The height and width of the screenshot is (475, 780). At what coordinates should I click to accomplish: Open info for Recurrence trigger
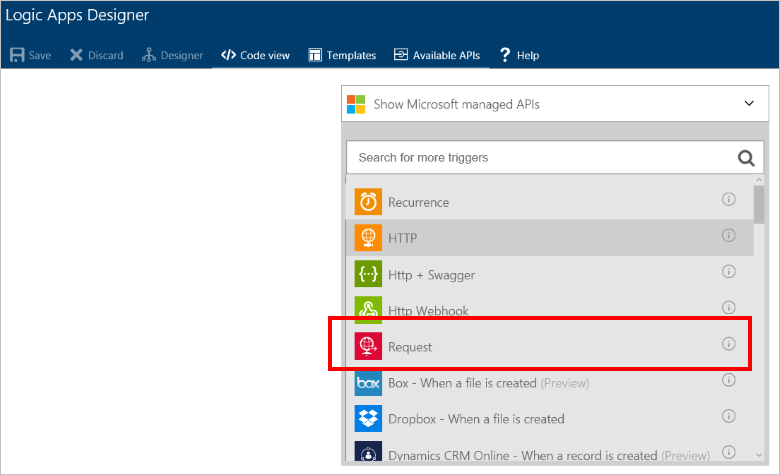coord(729,199)
